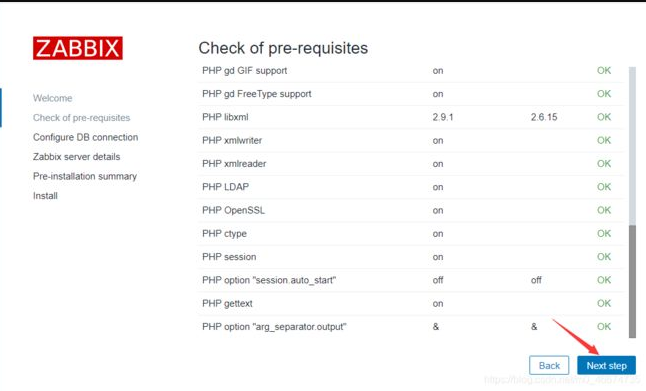The width and height of the screenshot is (646, 391).
Task: Open Pre-installation summary step
Action: tap(85, 176)
